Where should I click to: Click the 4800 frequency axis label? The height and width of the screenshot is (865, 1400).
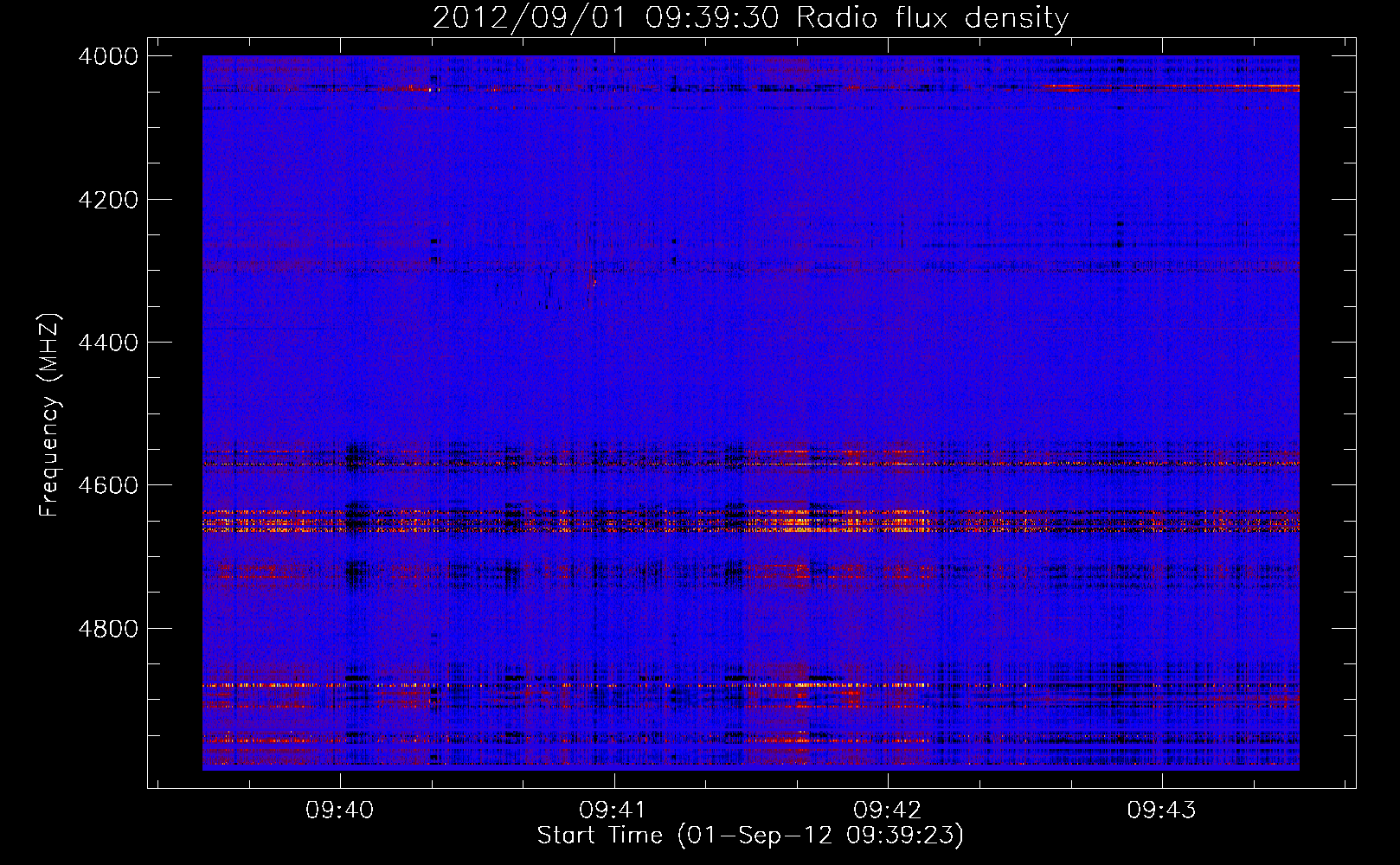point(108,629)
